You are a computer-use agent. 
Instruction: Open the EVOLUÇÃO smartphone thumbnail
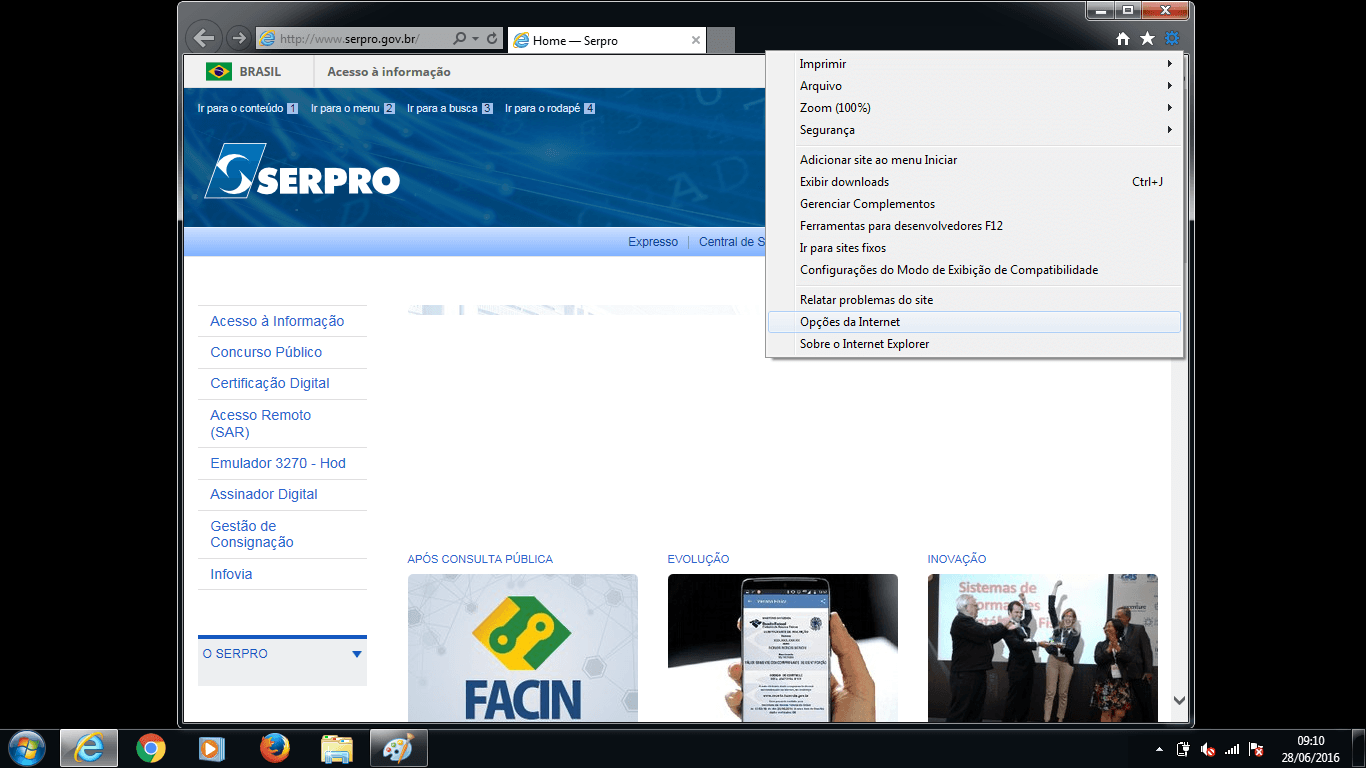783,648
